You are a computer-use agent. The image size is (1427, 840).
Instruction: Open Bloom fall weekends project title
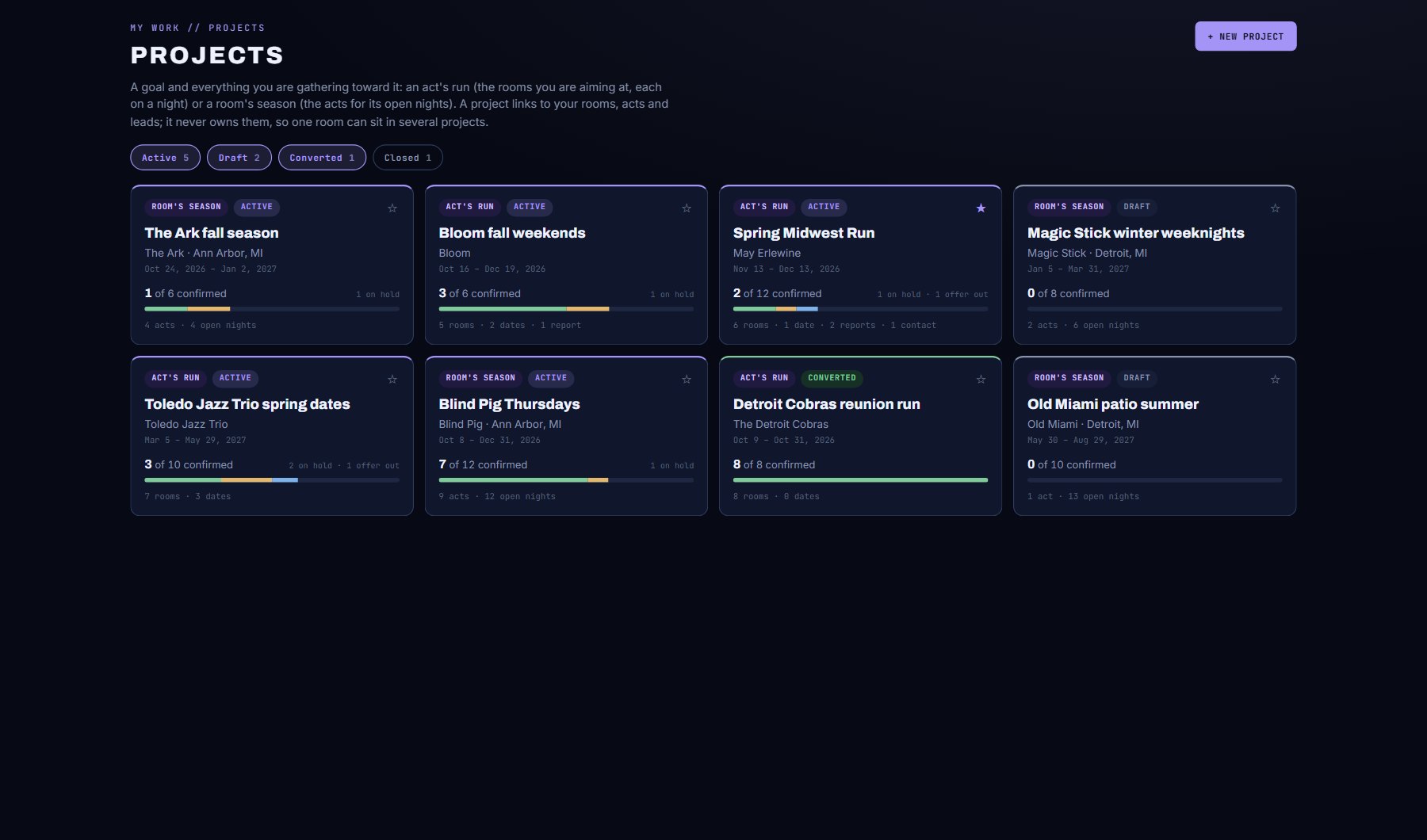coord(512,233)
